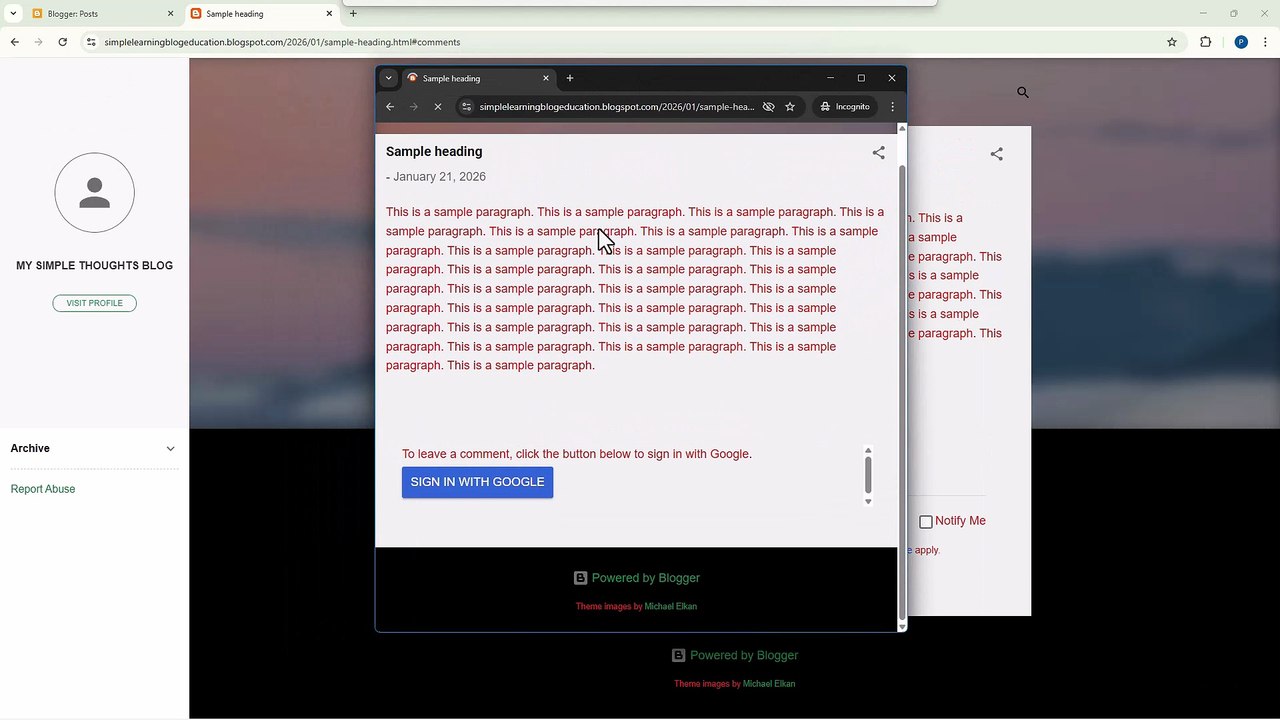The image size is (1280, 720).
Task: Open tab search dropdown in Incognito window
Action: pos(389,78)
